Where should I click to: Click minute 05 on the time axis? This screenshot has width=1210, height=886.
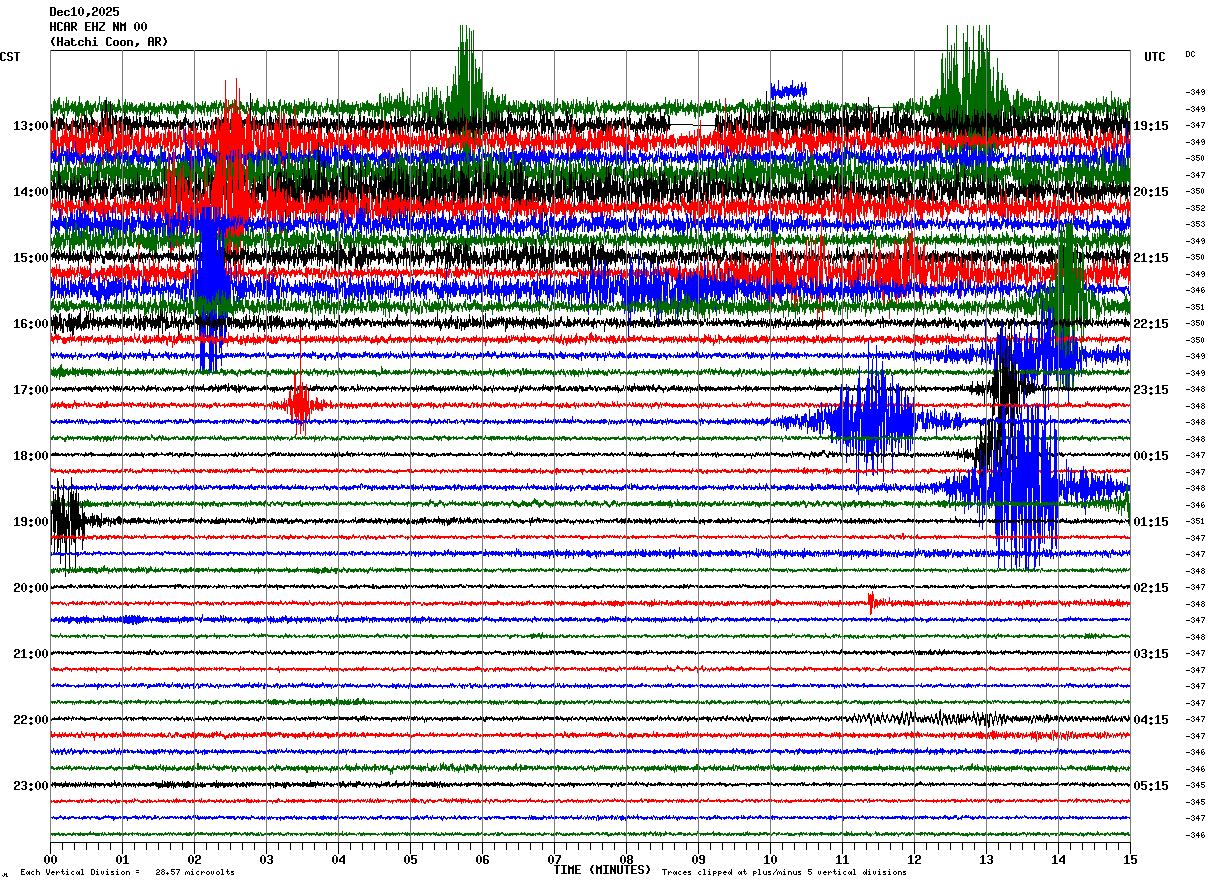[410, 859]
